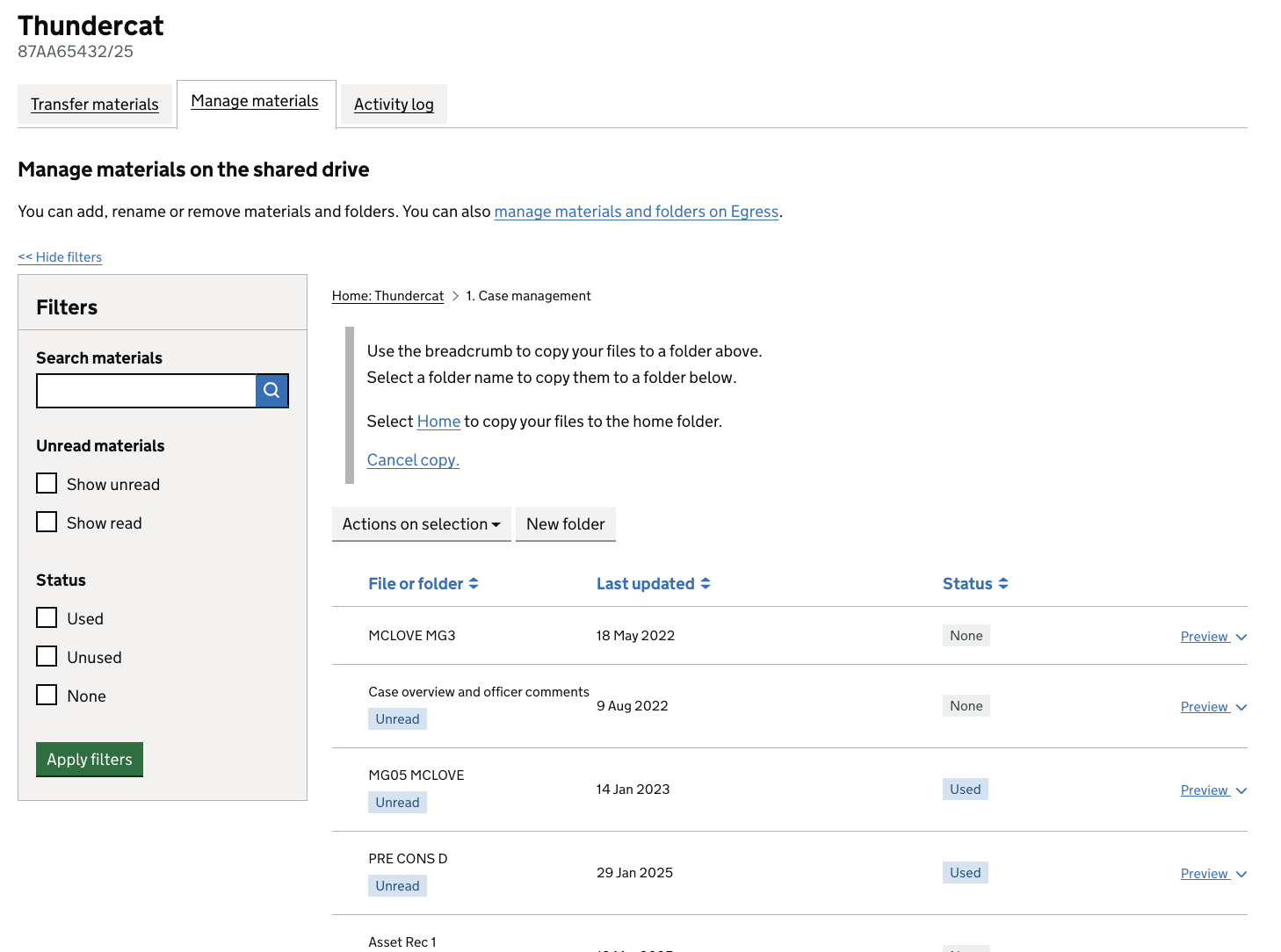Tick the Show read checkbox

(x=47, y=523)
